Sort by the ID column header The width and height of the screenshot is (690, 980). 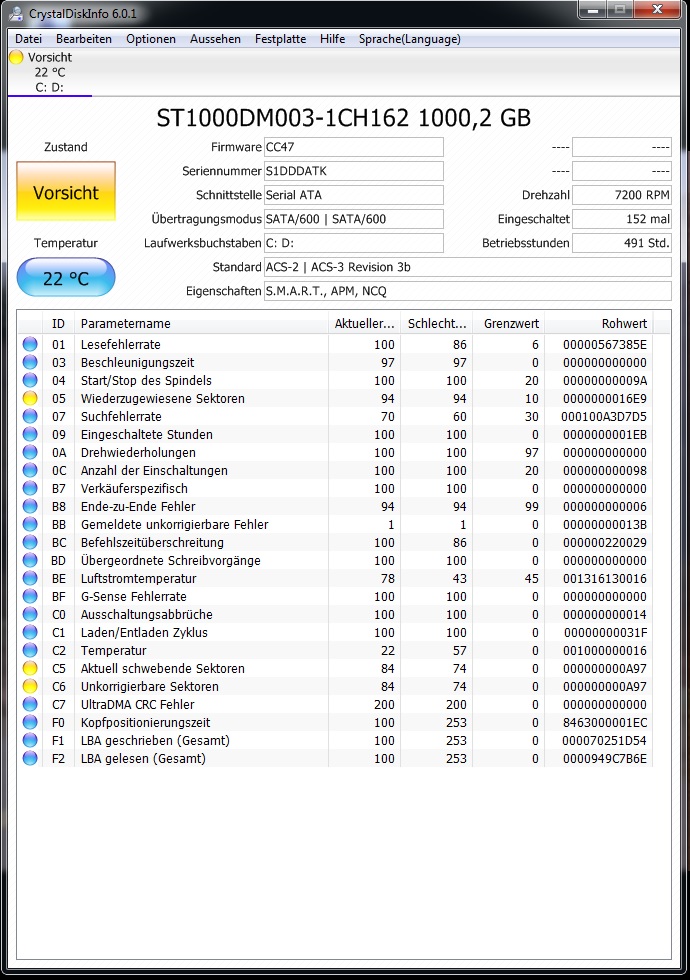[x=58, y=324]
